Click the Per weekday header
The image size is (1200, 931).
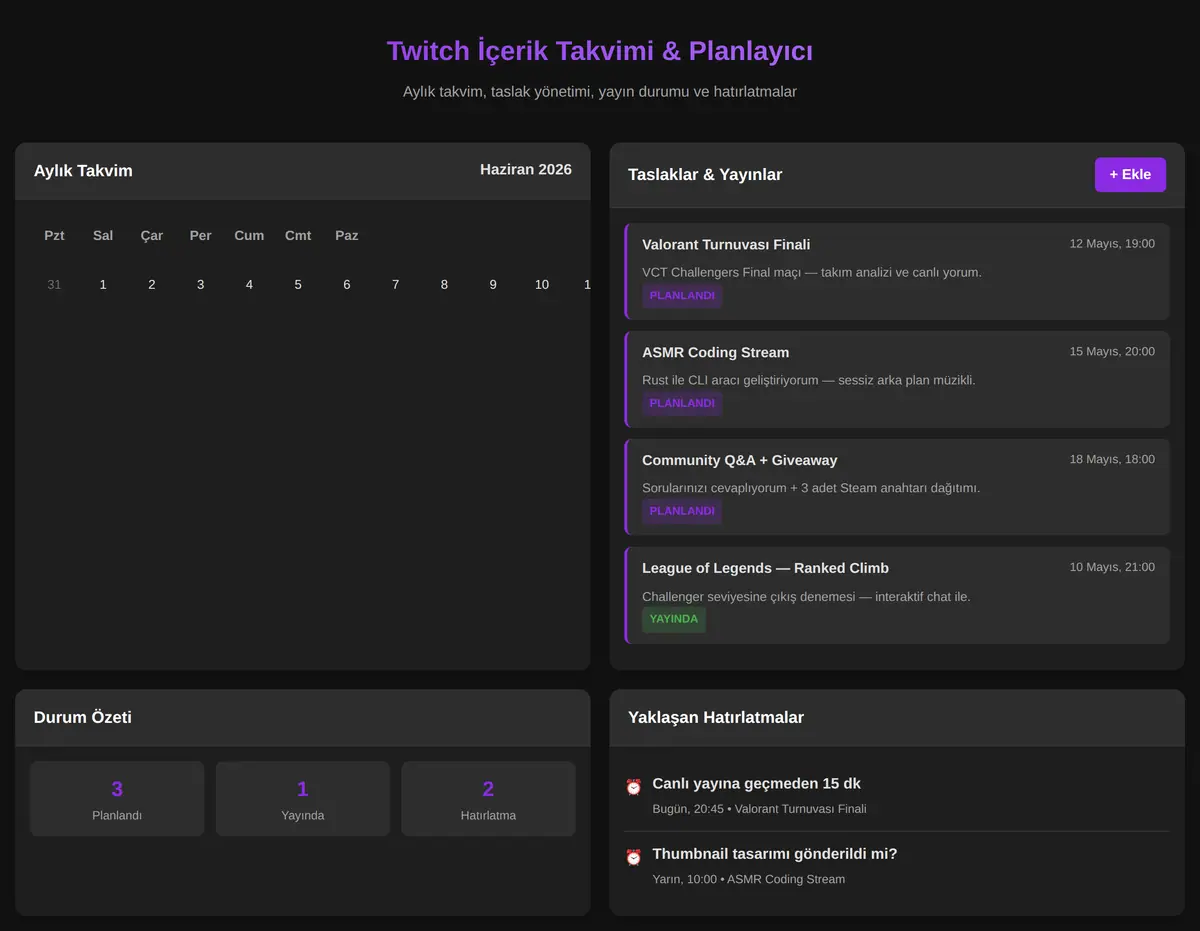tap(200, 236)
